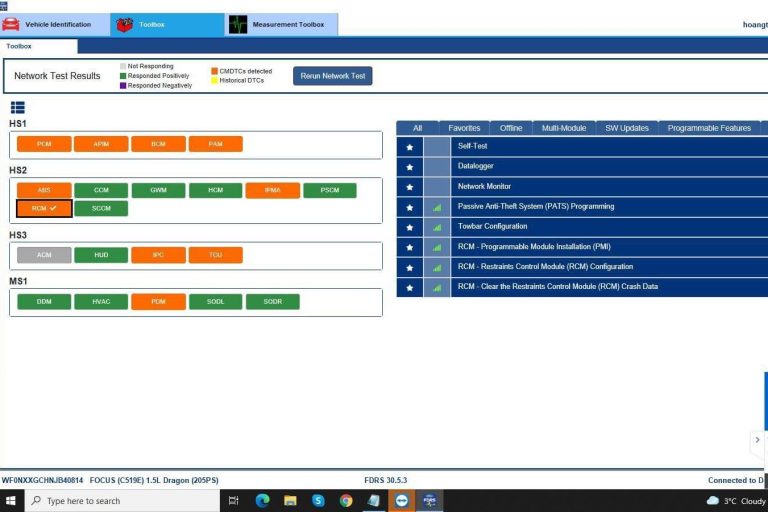The width and height of the screenshot is (768, 512).
Task: Open Task View on the taskbar
Action: 234,501
